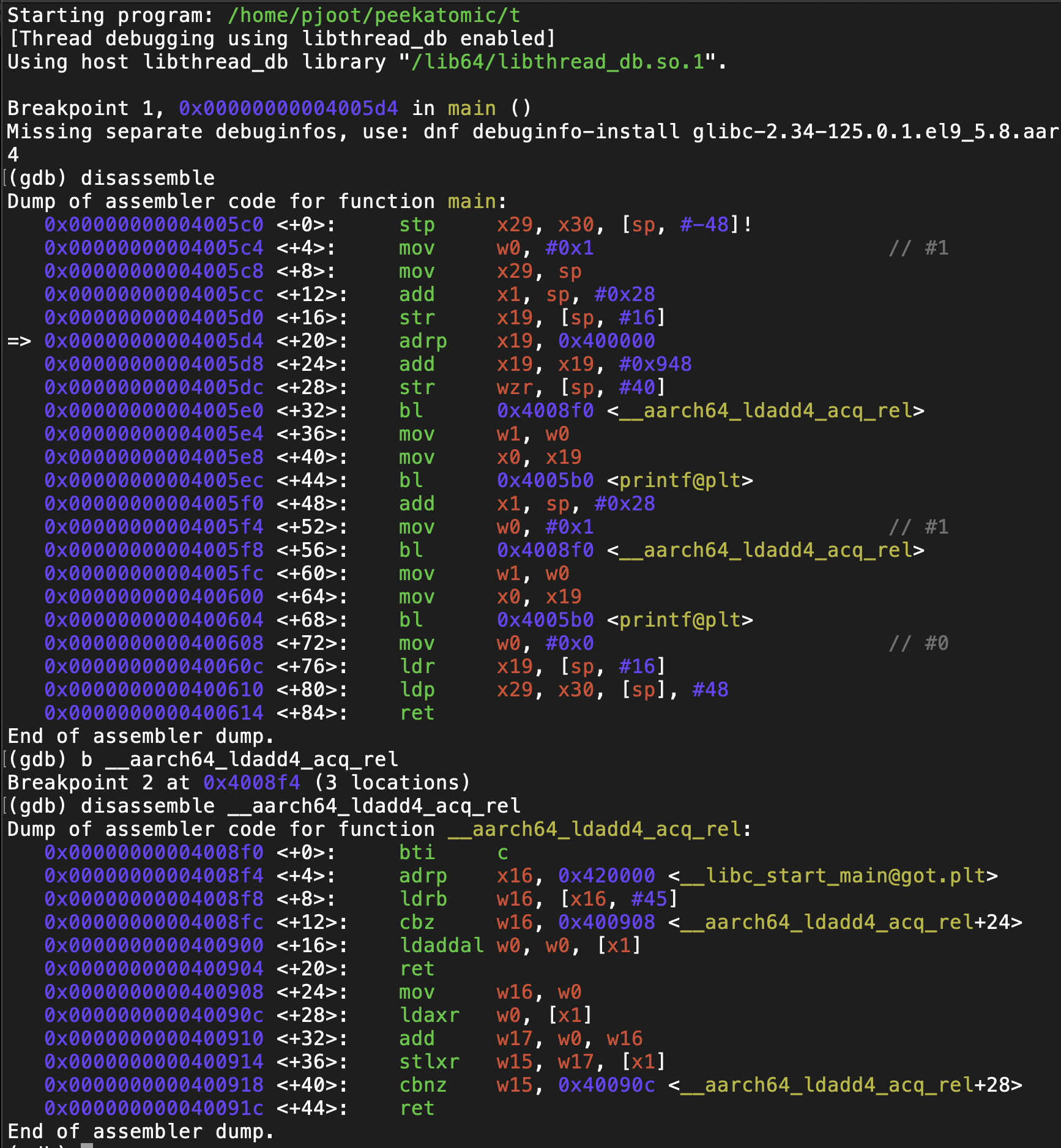
Task: Click <printf@plt> symbol at offset <+44>
Action: tap(680, 480)
